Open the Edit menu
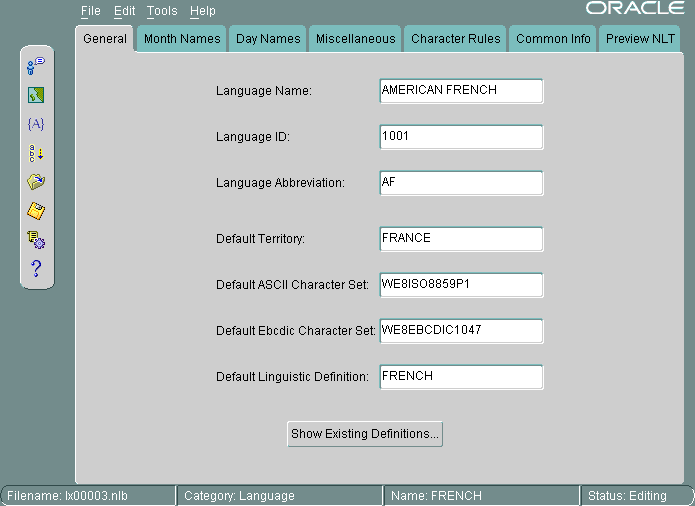This screenshot has height=506, width=695. tap(124, 11)
